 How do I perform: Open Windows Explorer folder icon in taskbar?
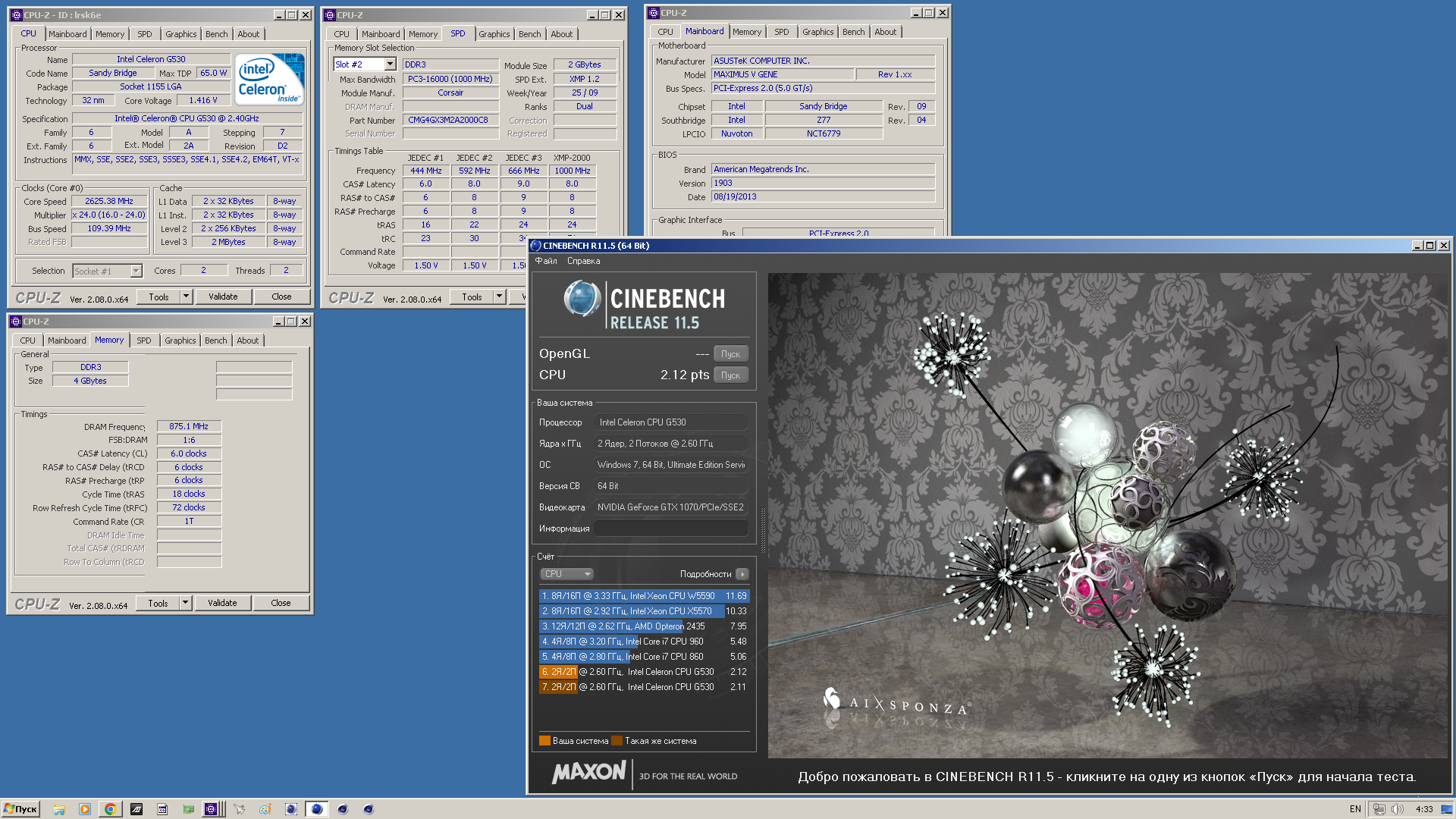pyautogui.click(x=59, y=809)
